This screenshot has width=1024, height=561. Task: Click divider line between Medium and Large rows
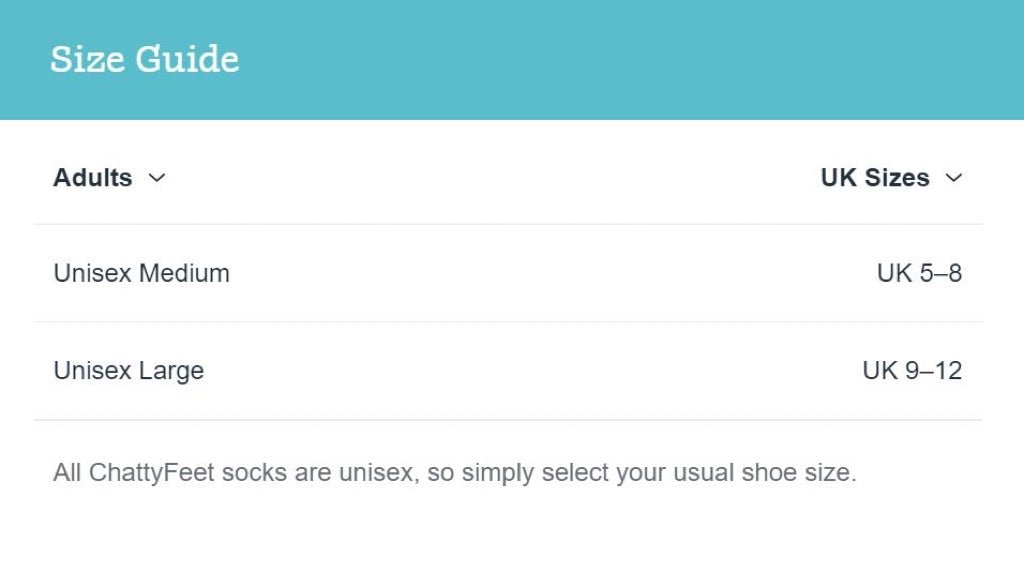508,321
